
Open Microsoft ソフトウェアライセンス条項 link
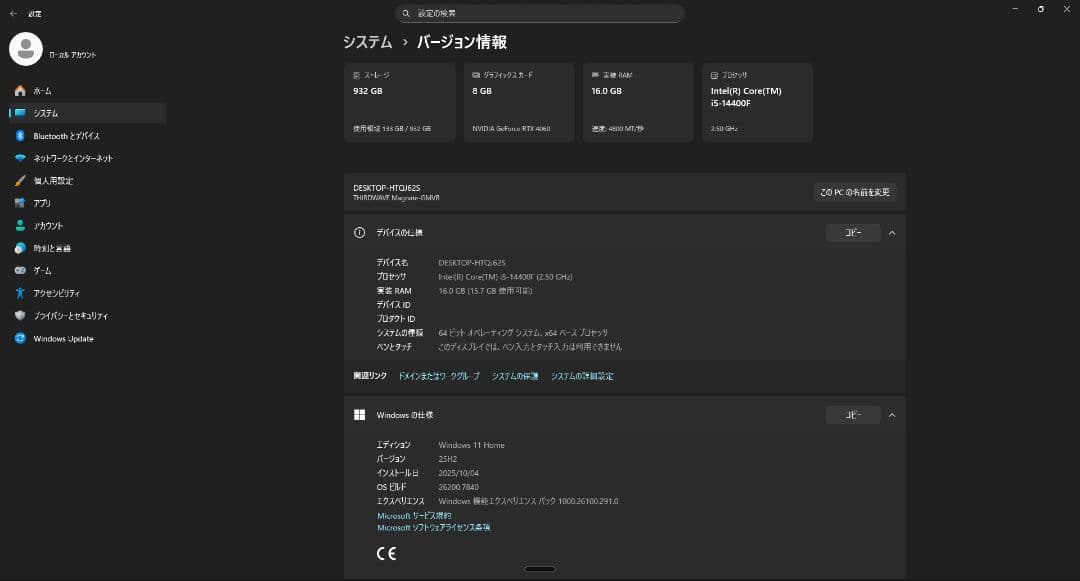coord(434,527)
